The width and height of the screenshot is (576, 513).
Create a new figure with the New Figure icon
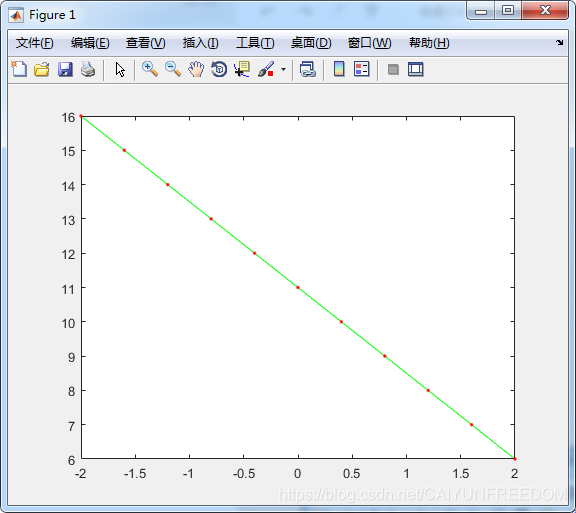(19, 69)
